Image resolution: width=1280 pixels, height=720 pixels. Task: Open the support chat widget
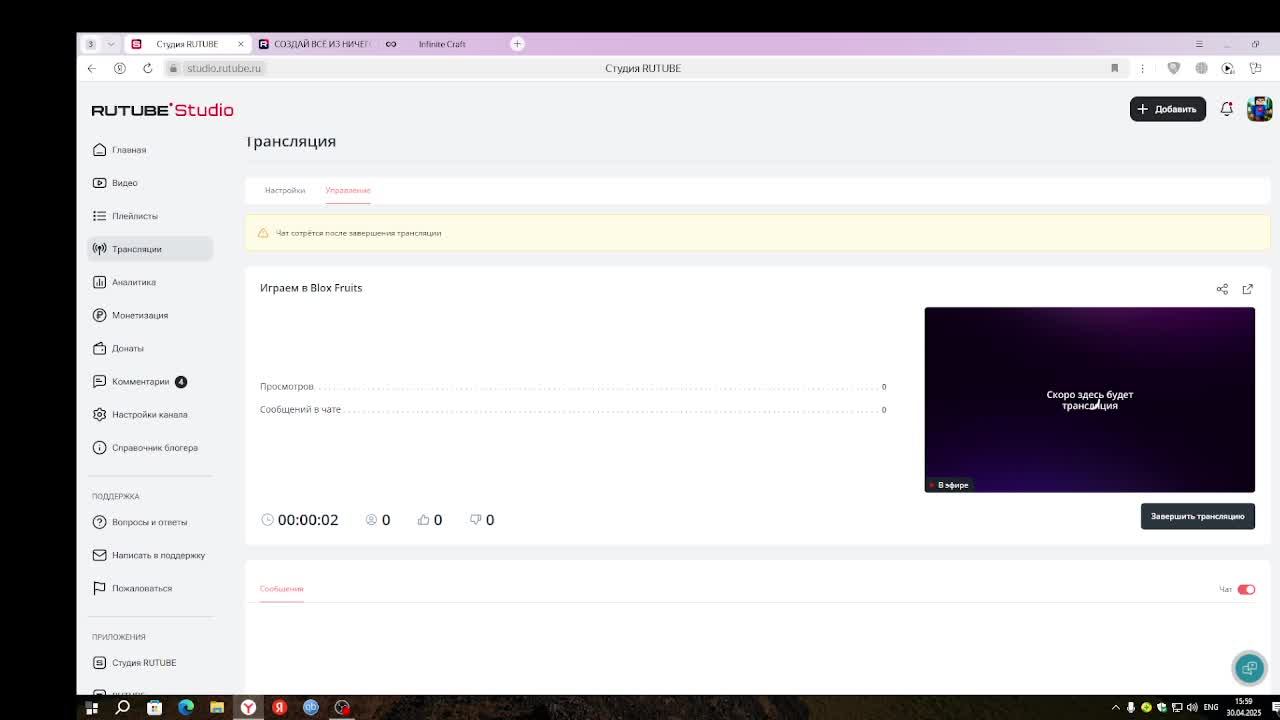click(x=1249, y=667)
